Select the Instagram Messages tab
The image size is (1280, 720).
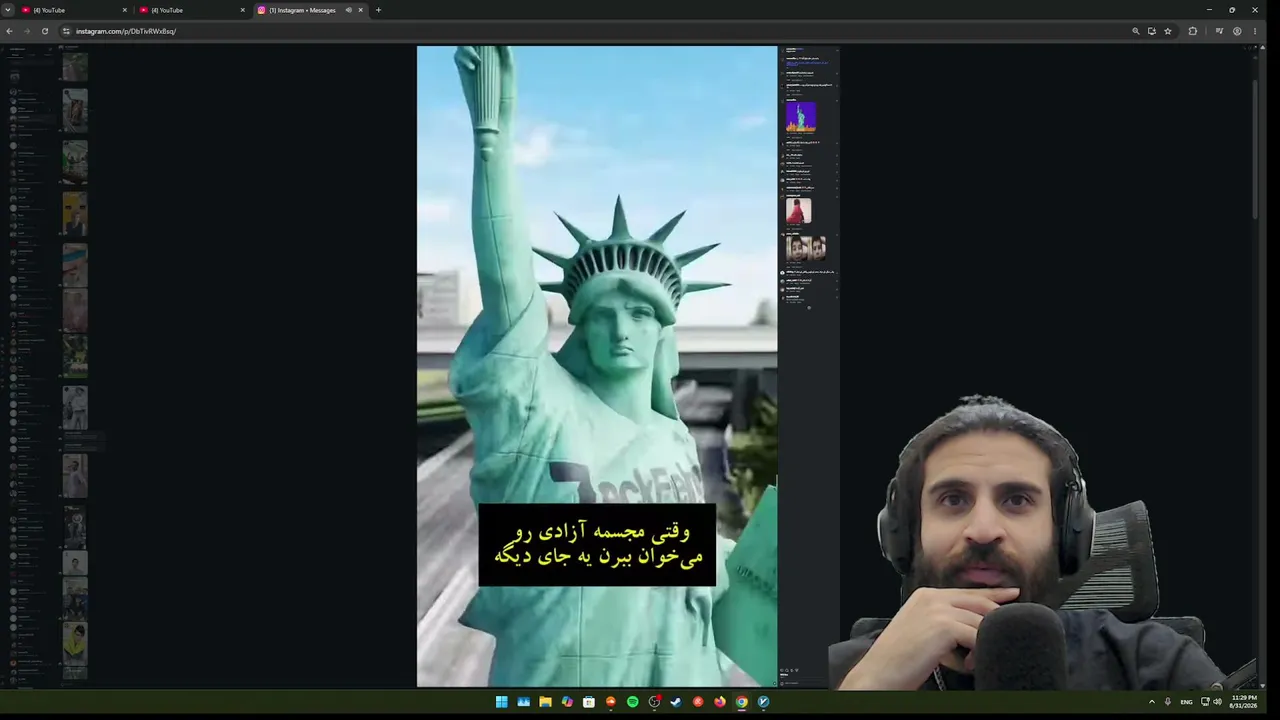tap(310, 10)
